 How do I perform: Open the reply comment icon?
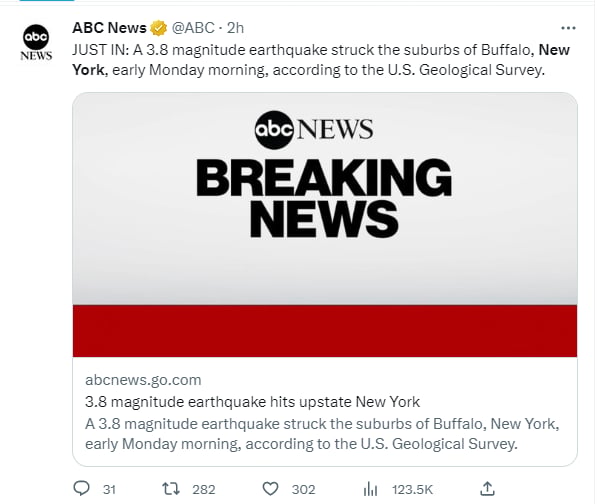(x=82, y=489)
